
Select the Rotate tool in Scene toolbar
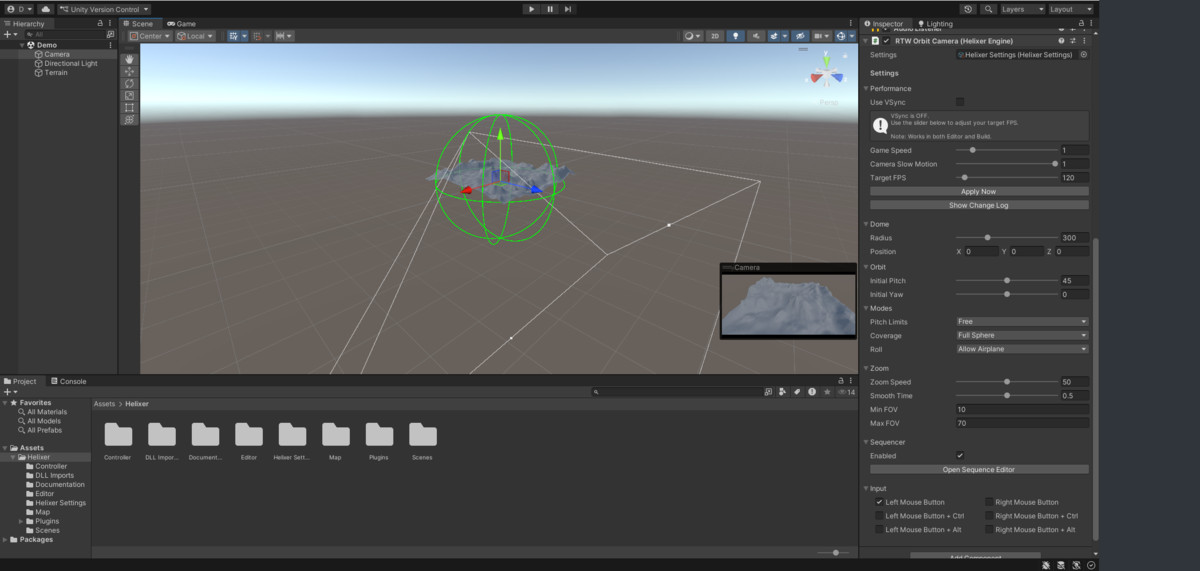click(129, 83)
